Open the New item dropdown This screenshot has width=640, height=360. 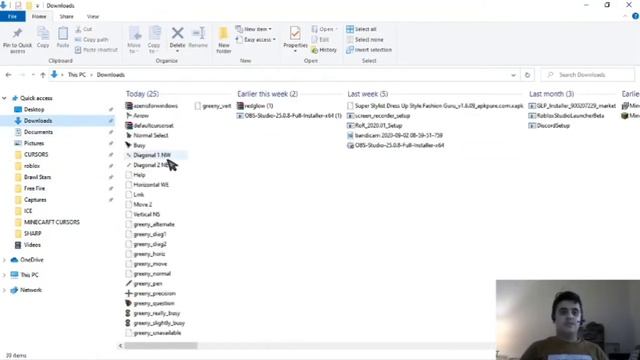coord(253,29)
